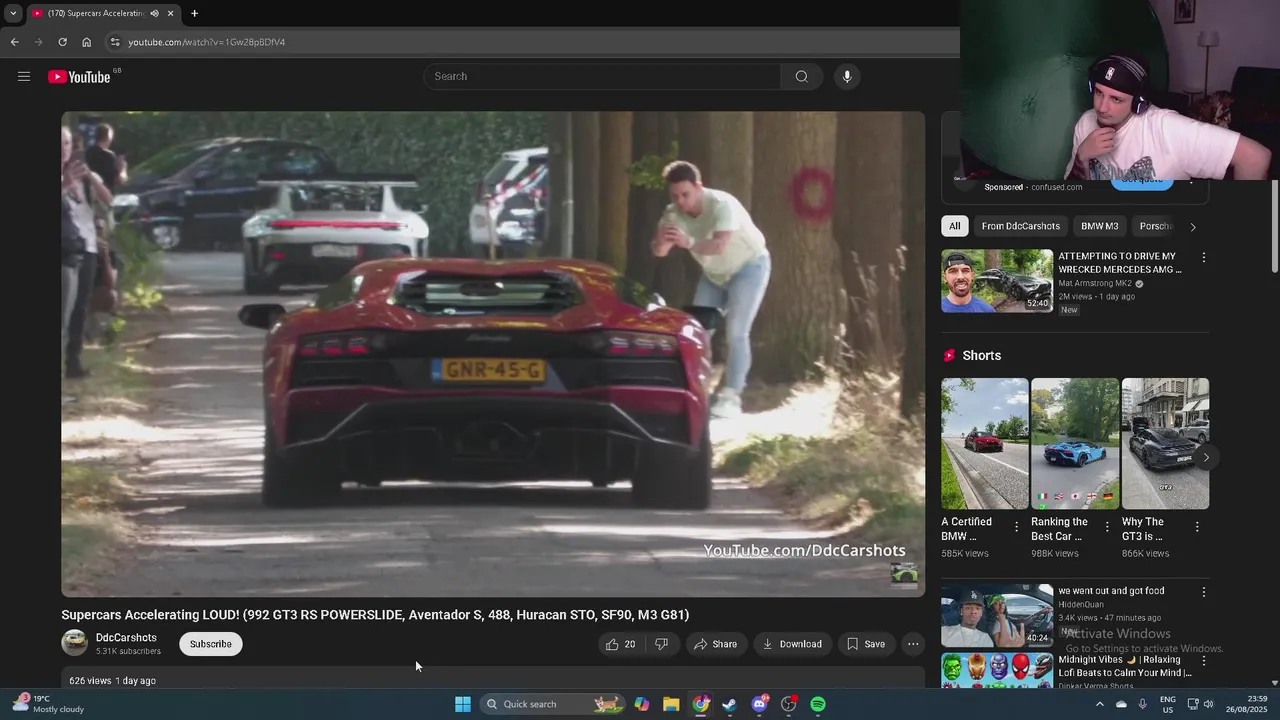The width and height of the screenshot is (1280, 720).
Task: Open options for the Certified BMW short
Action: (x=1017, y=527)
